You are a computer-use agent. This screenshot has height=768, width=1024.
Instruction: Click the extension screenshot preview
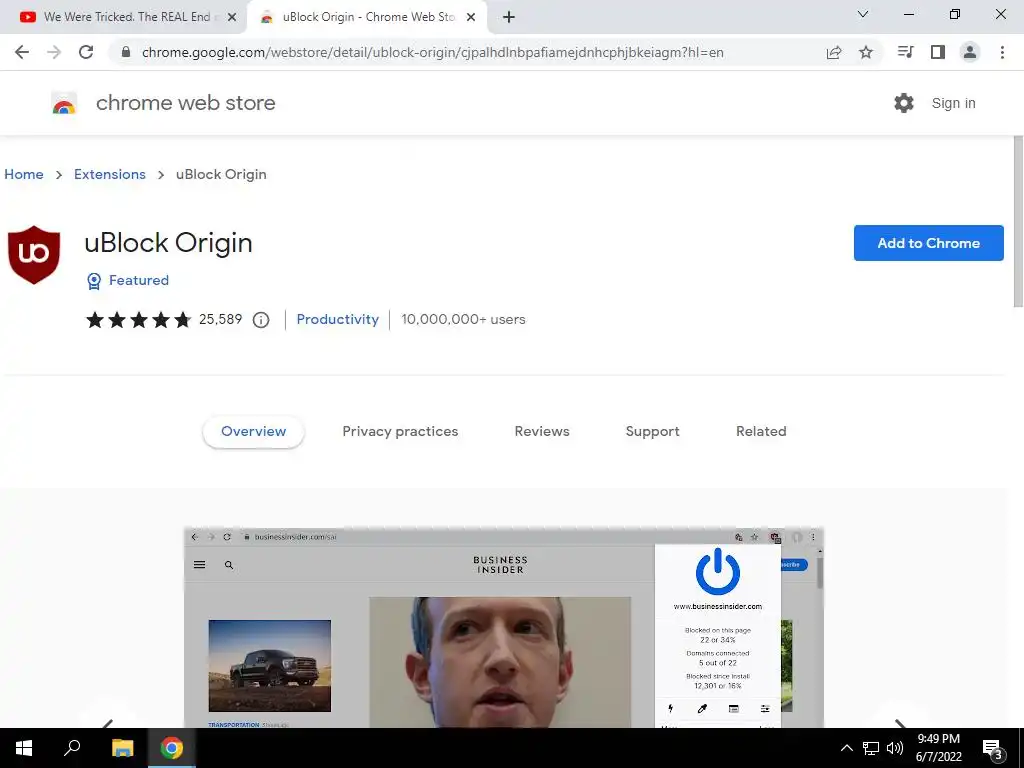coord(504,628)
